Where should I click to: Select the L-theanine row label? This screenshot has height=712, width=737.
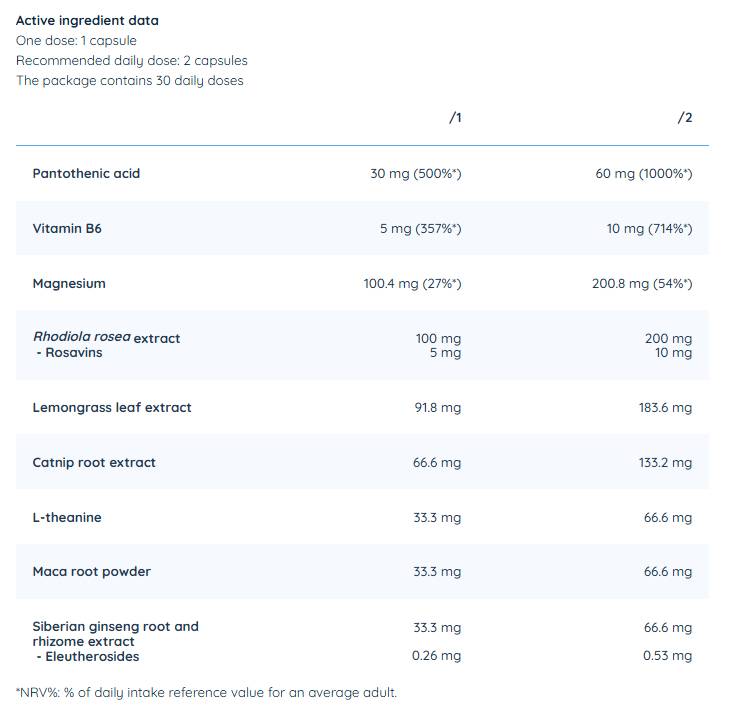(67, 518)
